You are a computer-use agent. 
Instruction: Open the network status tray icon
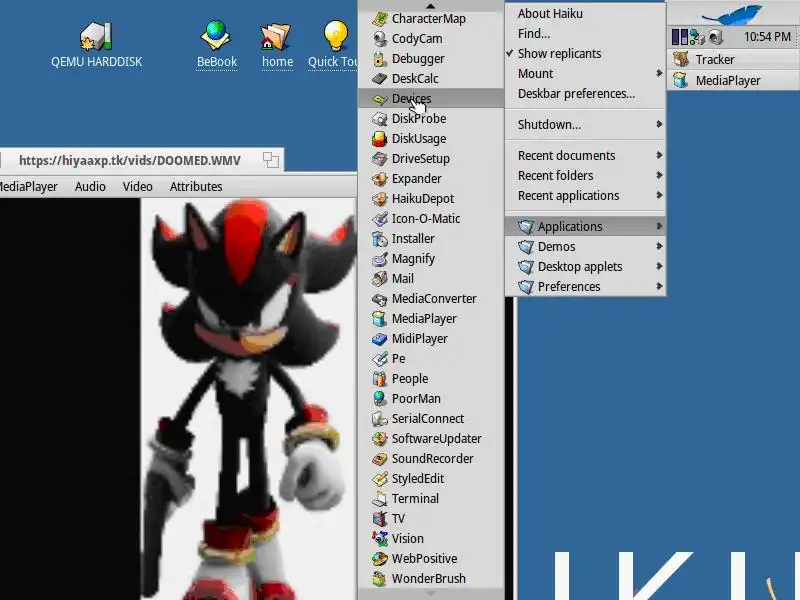pyautogui.click(x=697, y=37)
